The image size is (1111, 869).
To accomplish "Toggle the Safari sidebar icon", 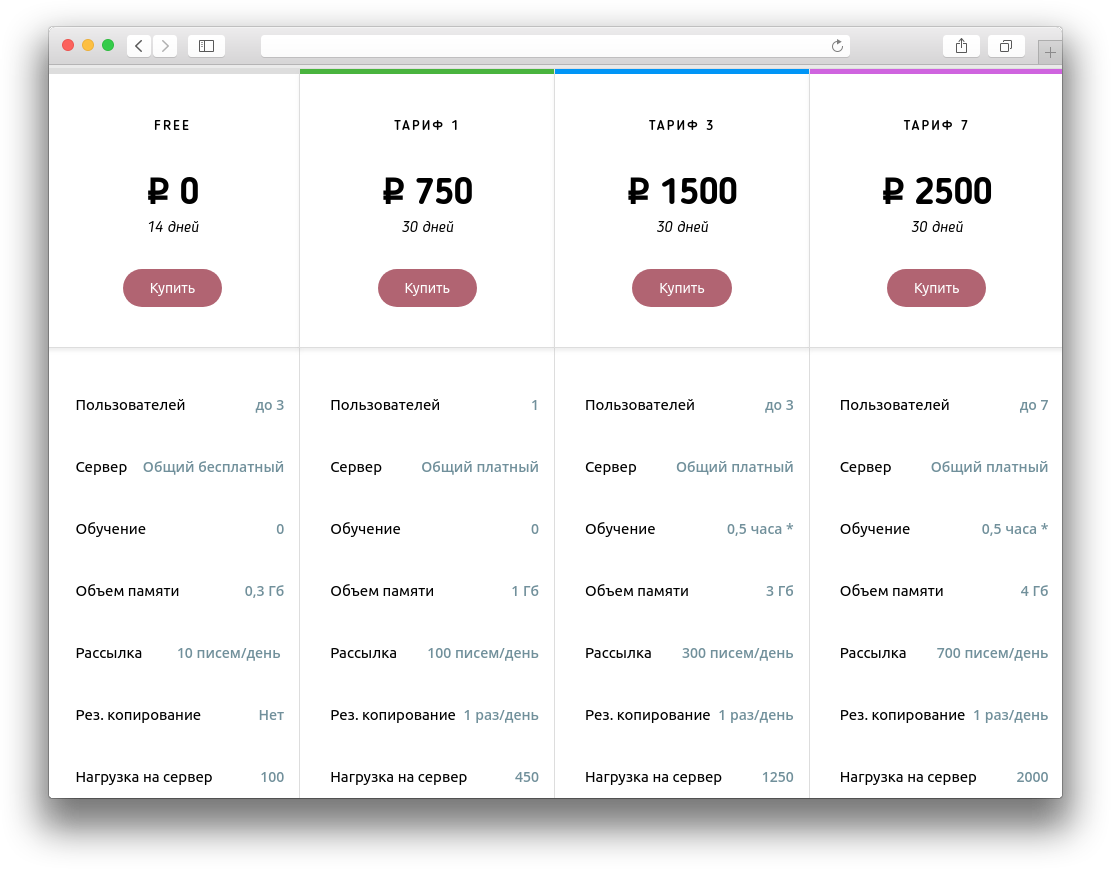I will point(206,46).
